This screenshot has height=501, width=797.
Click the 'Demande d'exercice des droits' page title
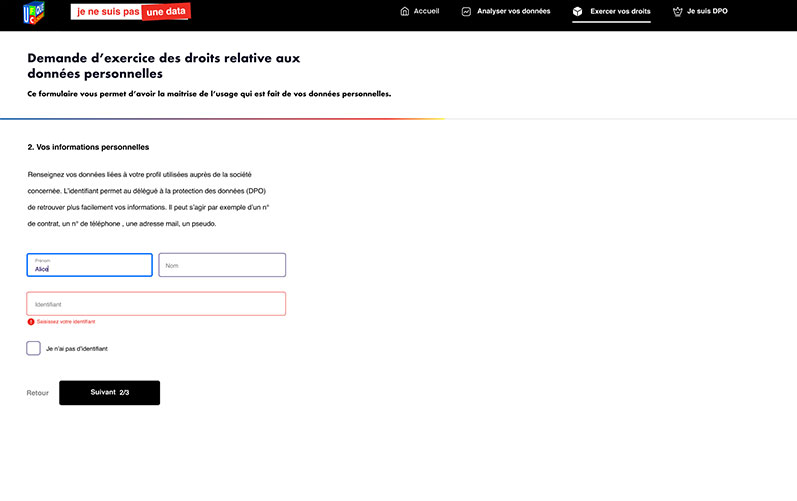pos(164,66)
